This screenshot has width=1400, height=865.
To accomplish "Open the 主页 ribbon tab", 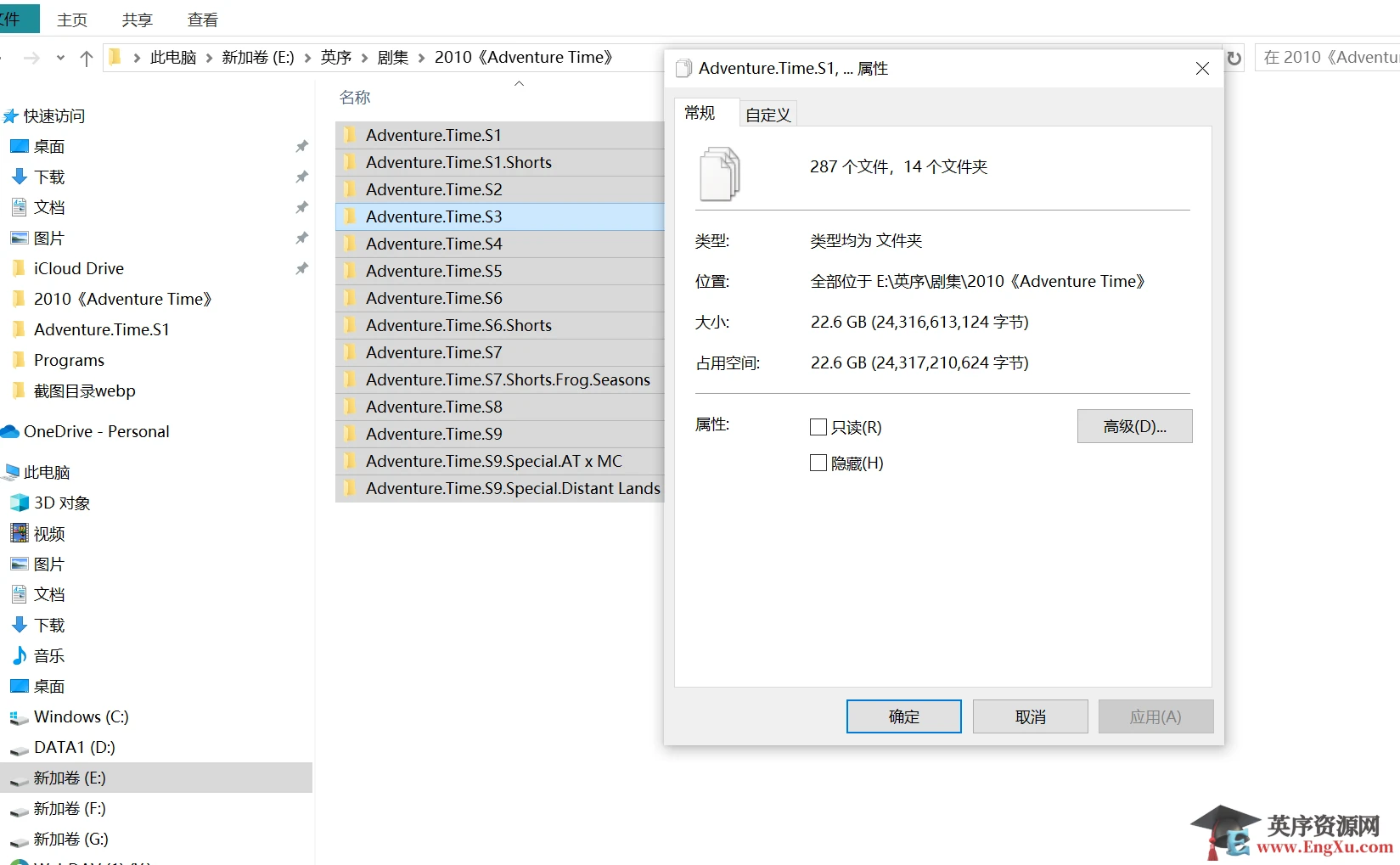I will tap(72, 20).
